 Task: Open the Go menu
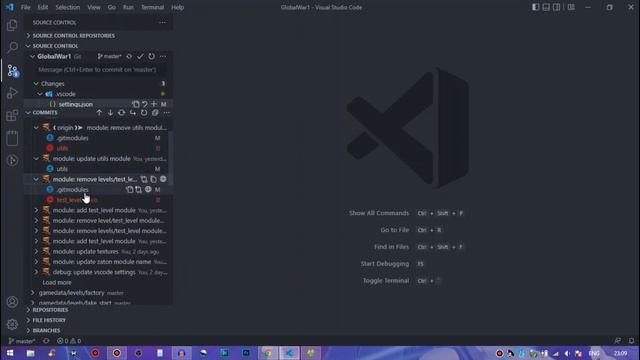point(111,7)
